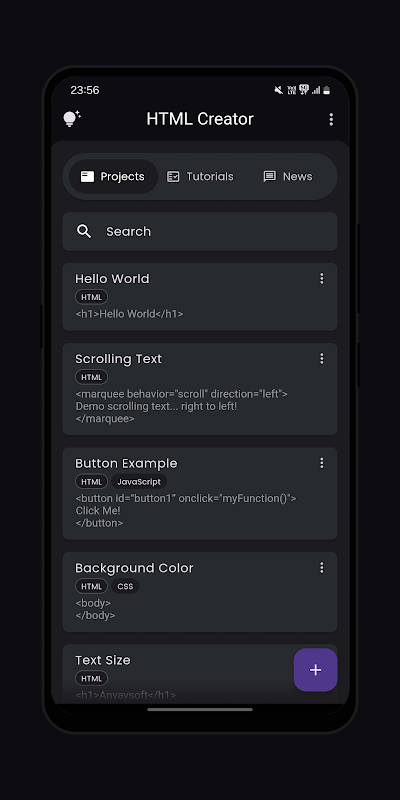Image resolution: width=400 pixels, height=800 pixels.
Task: Open the app overflow menu beside the title
Action: pyautogui.click(x=331, y=119)
